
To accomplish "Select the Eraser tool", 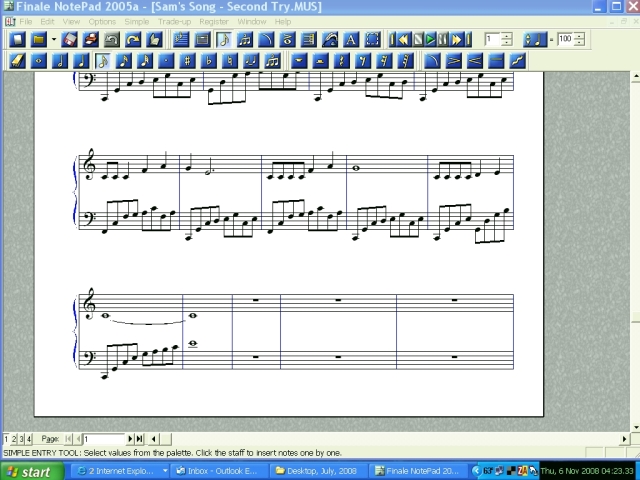I will click(x=17, y=61).
